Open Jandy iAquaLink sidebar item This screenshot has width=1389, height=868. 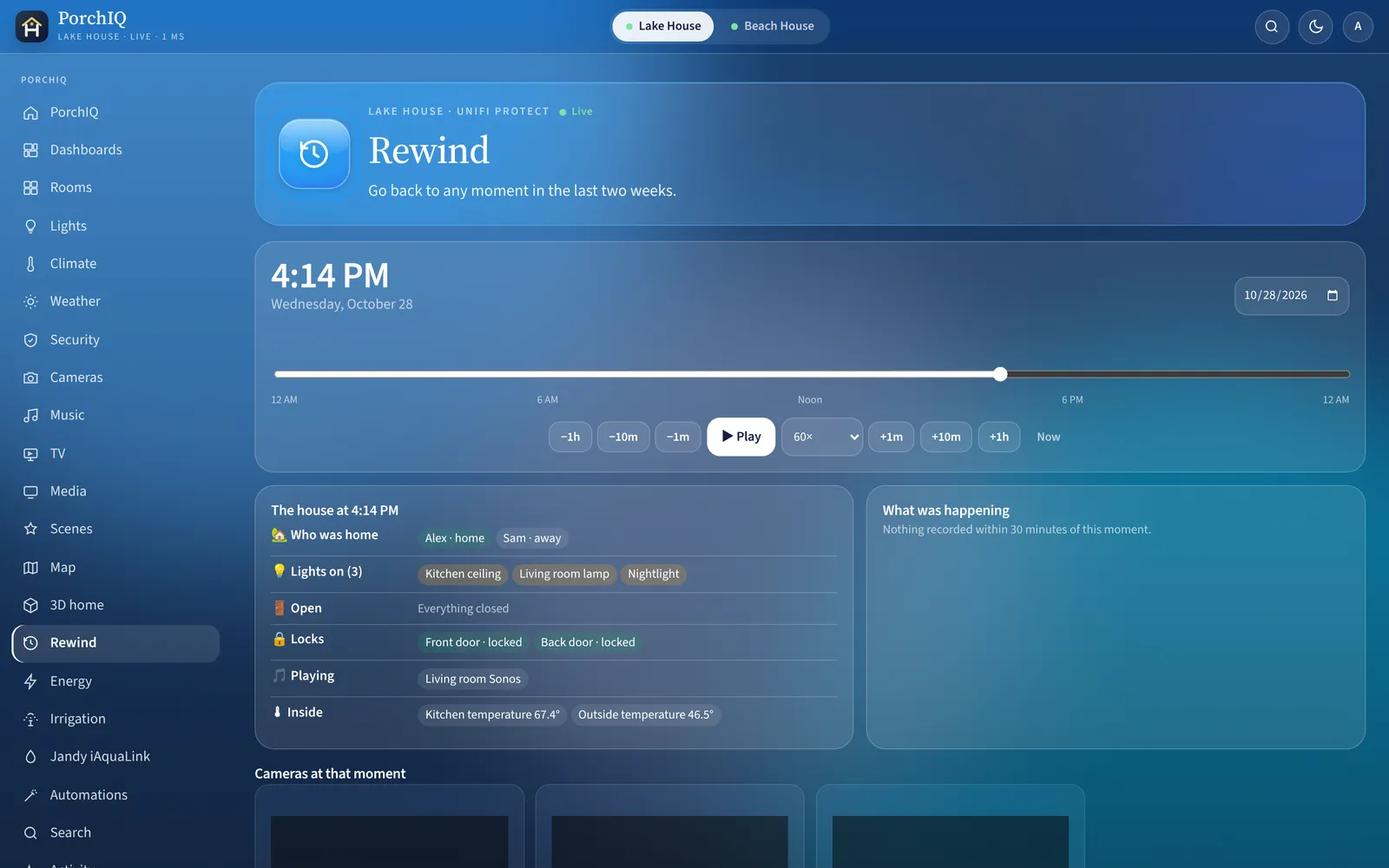[115, 757]
